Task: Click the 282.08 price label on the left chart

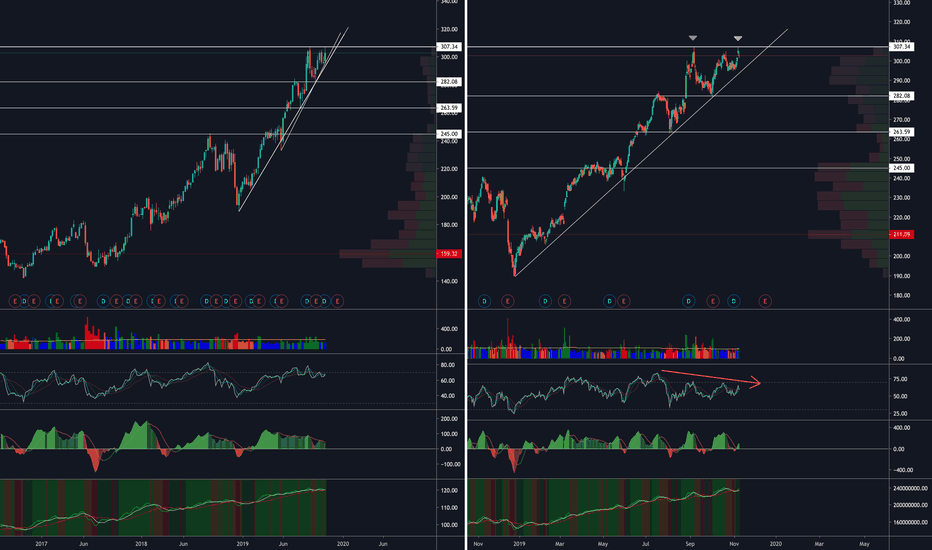Action: [449, 81]
